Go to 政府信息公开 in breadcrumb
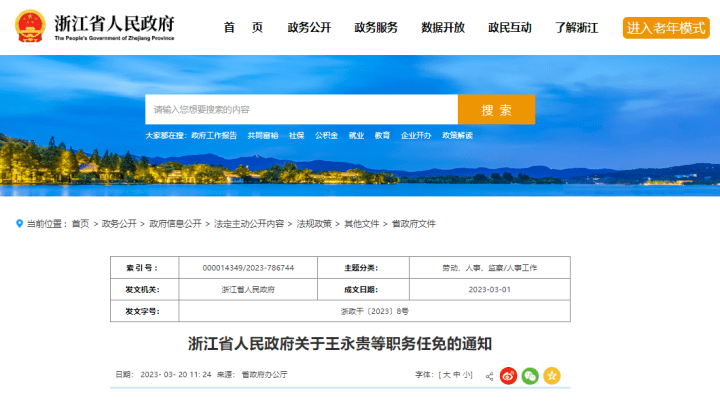Screen dimensions: 720x420 (175, 224)
